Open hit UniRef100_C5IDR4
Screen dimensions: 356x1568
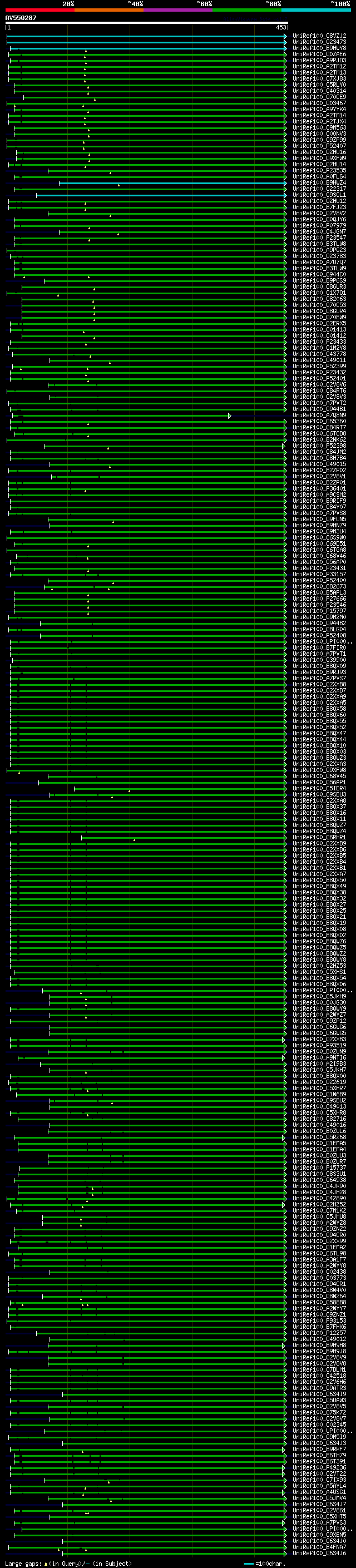319,788
